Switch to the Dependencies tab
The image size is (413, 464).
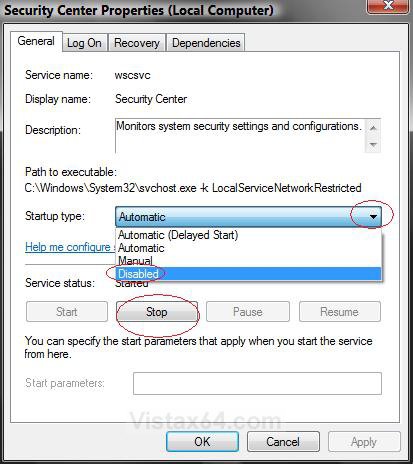[206, 43]
